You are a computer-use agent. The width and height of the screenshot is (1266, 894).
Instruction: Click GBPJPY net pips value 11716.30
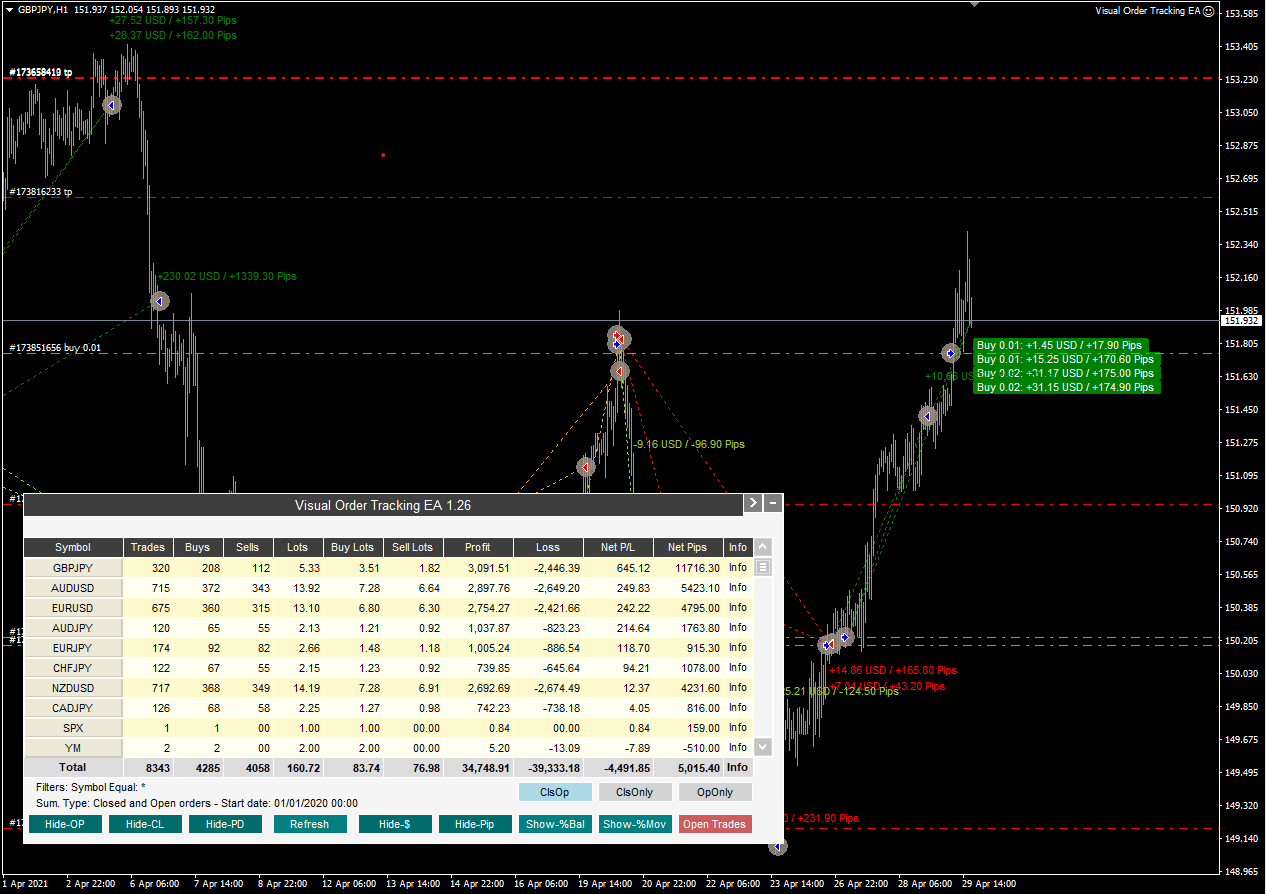[x=697, y=567]
